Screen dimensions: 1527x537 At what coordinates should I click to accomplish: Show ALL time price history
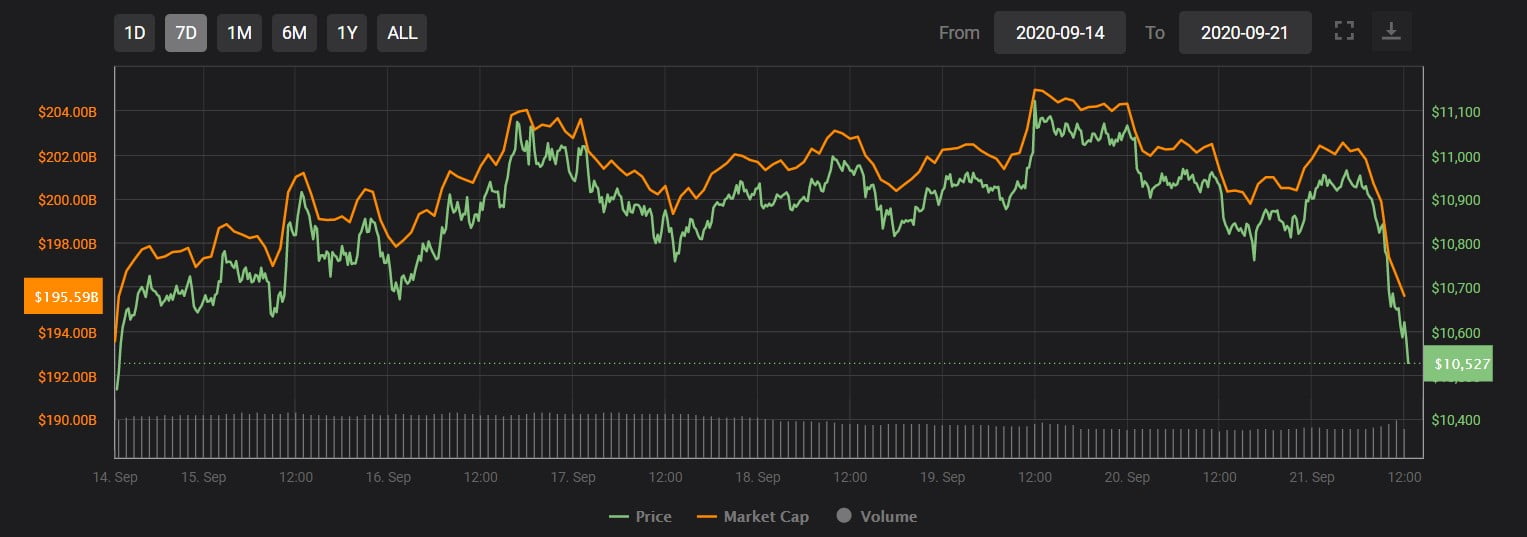(x=402, y=33)
